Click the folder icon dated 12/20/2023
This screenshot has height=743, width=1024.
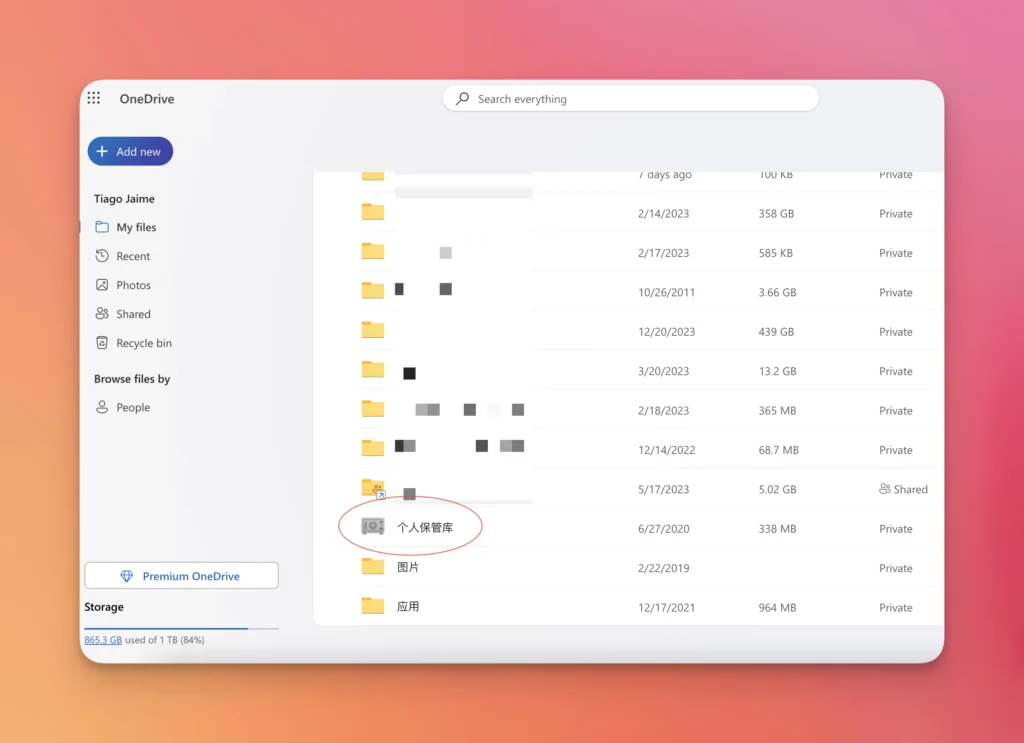pos(373,330)
